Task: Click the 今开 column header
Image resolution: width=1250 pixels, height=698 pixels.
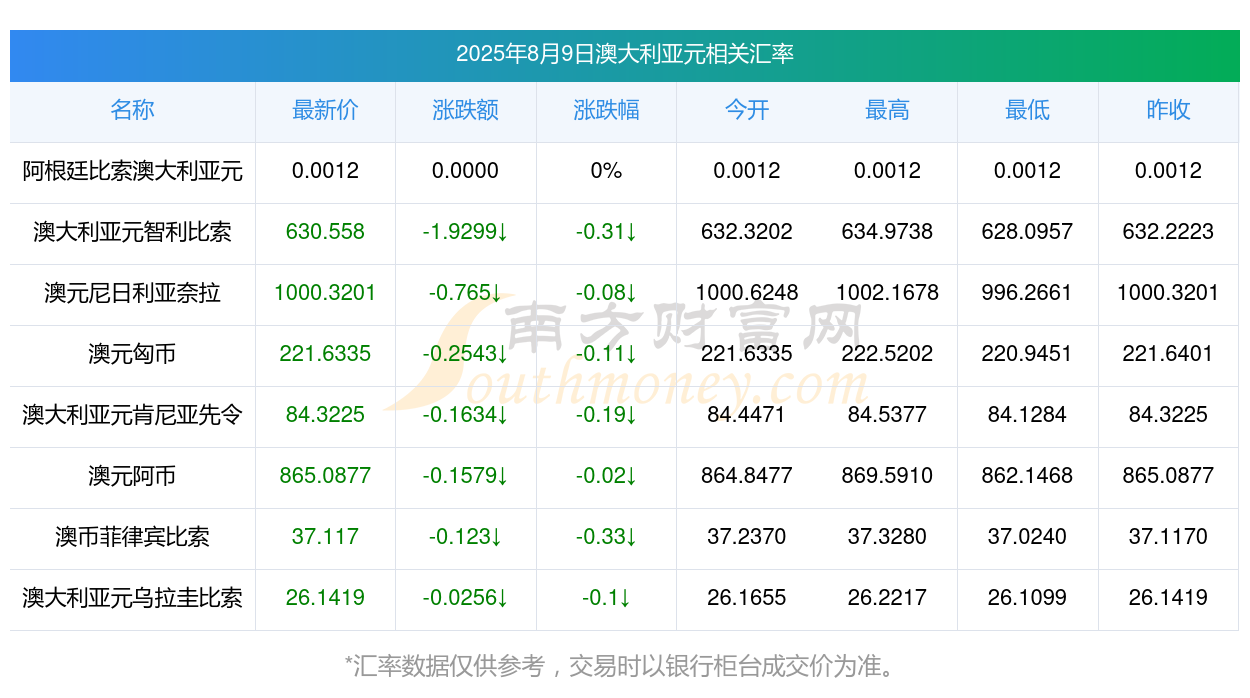Action: click(747, 110)
